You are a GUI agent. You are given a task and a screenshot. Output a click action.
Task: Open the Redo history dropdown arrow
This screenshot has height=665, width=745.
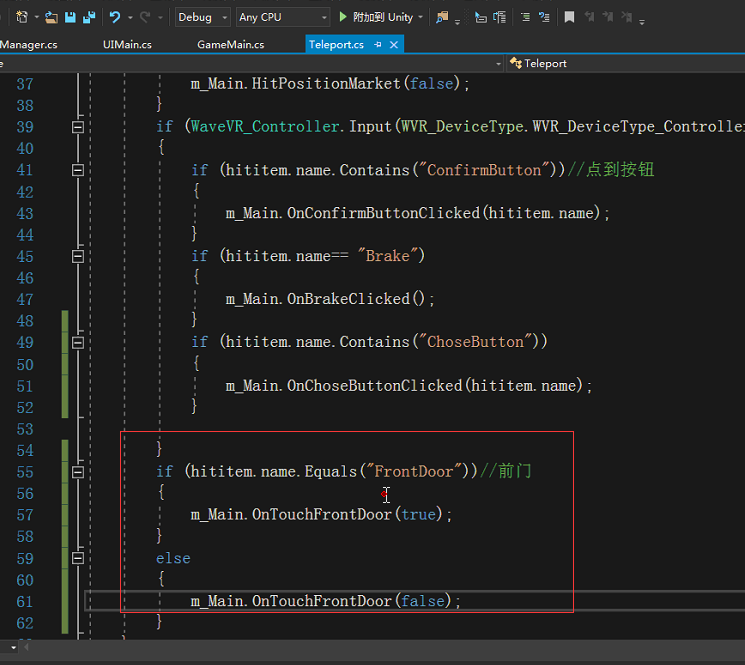pos(160,18)
